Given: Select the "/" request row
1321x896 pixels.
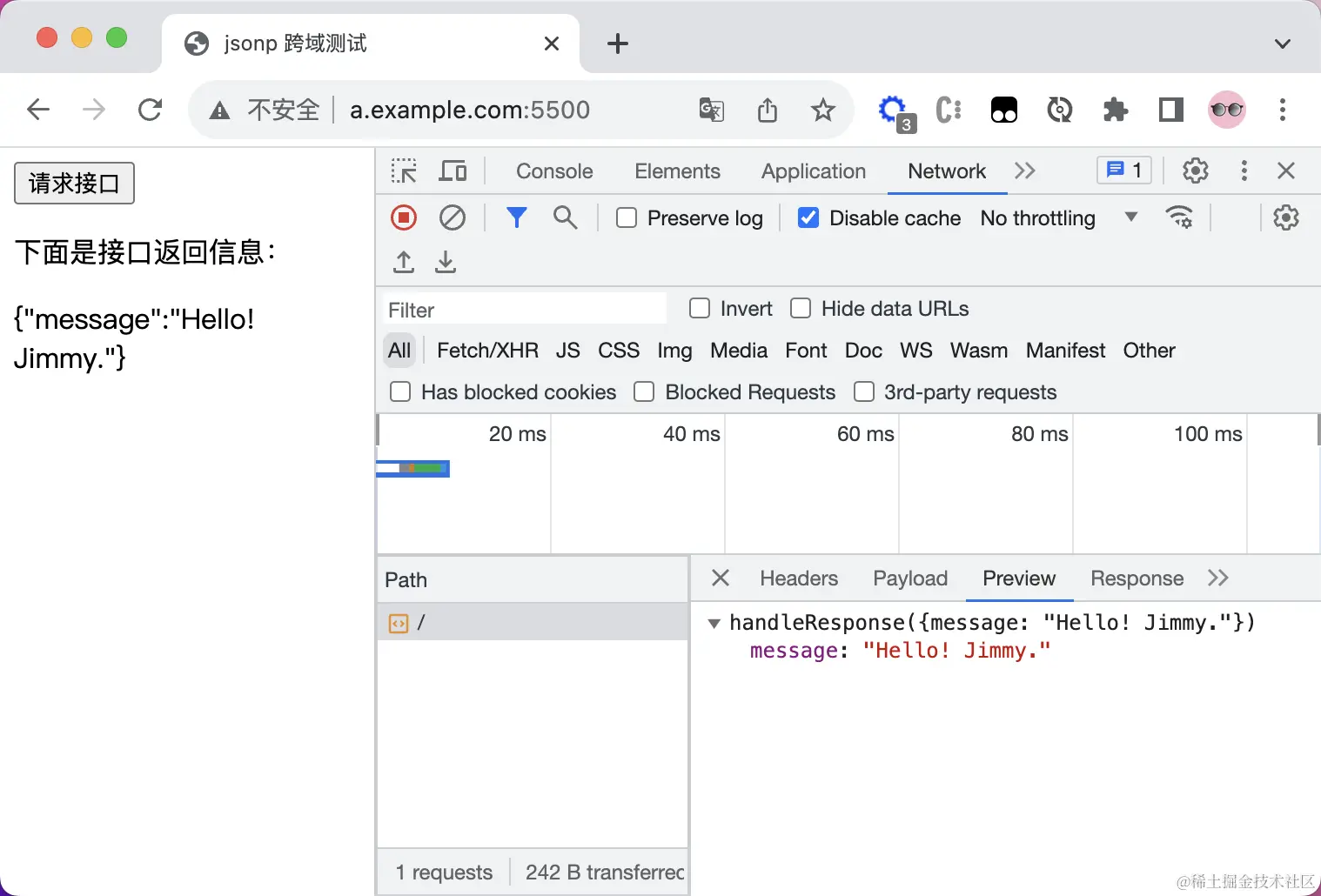Looking at the screenshot, I should [x=533, y=622].
